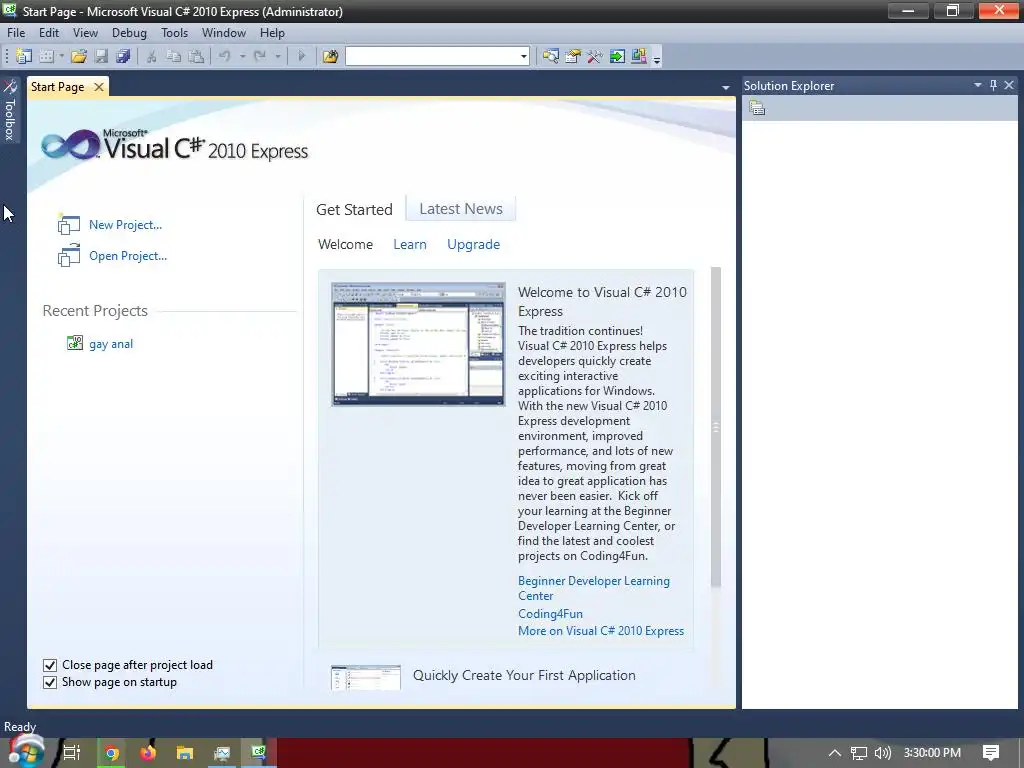This screenshot has width=1024, height=768.
Task: Toggle the Solution Explorer auto-hide pin
Action: (x=993, y=86)
